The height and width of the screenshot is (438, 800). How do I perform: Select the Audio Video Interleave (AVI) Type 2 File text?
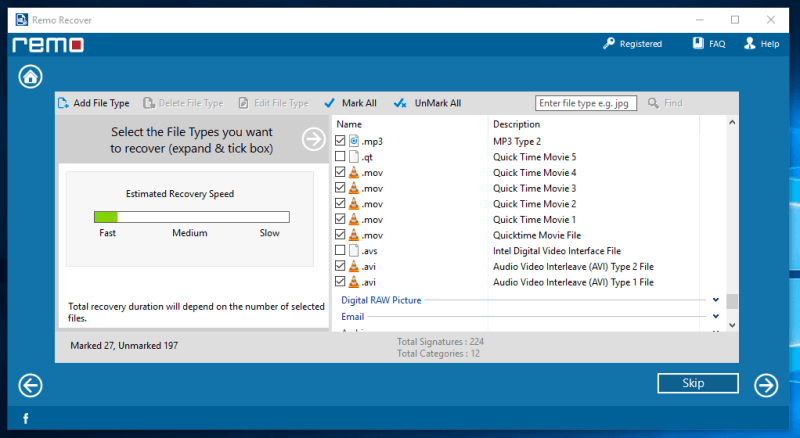click(573, 266)
